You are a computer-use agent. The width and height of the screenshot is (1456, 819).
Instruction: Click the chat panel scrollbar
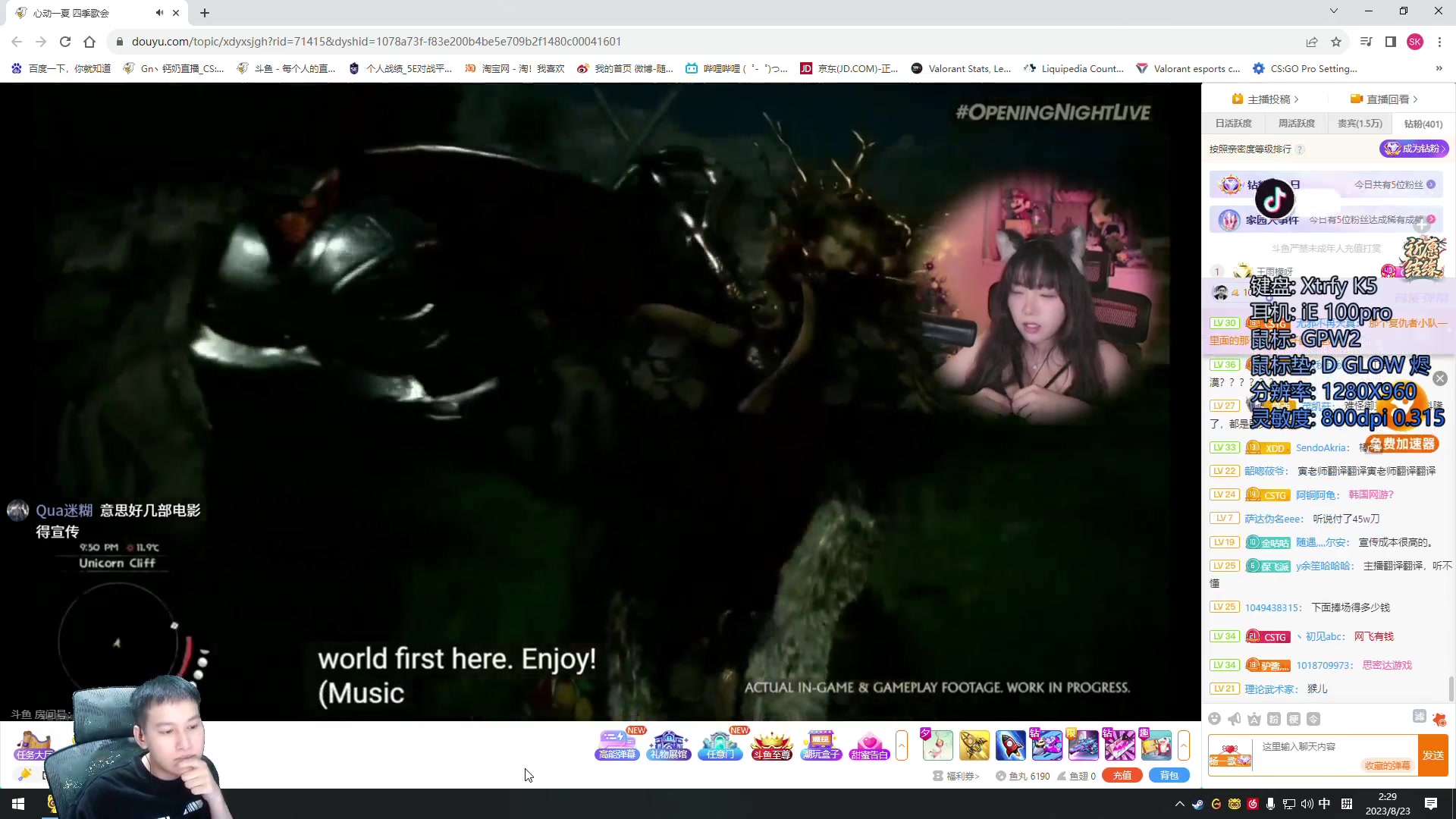click(1451, 690)
